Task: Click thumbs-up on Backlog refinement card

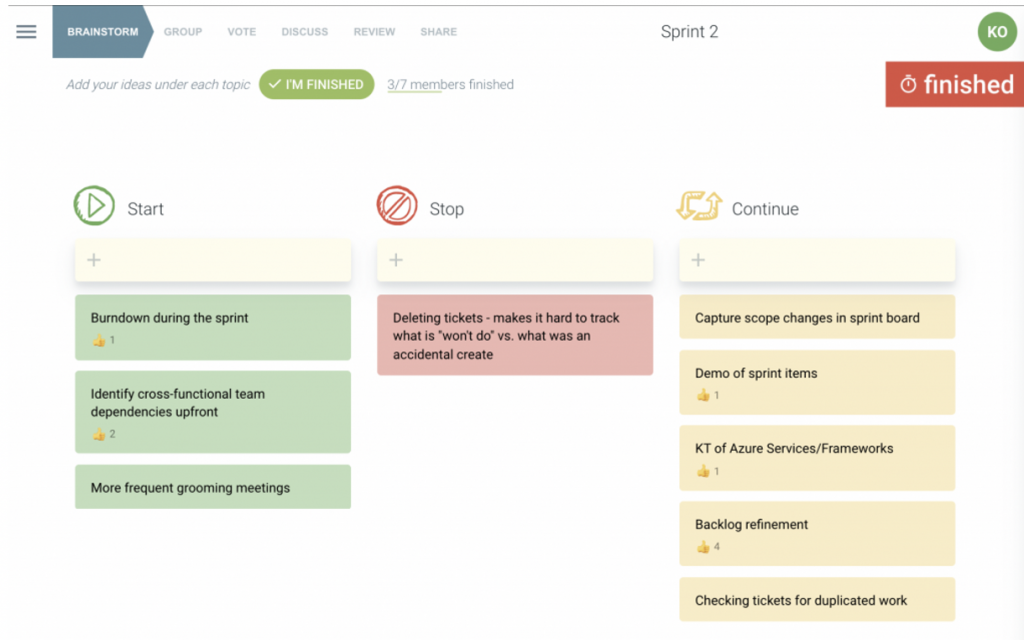Action: pos(703,547)
